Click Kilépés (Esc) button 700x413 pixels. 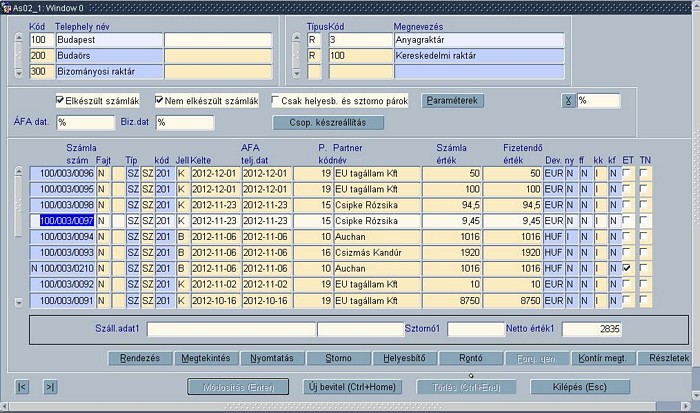coord(580,387)
